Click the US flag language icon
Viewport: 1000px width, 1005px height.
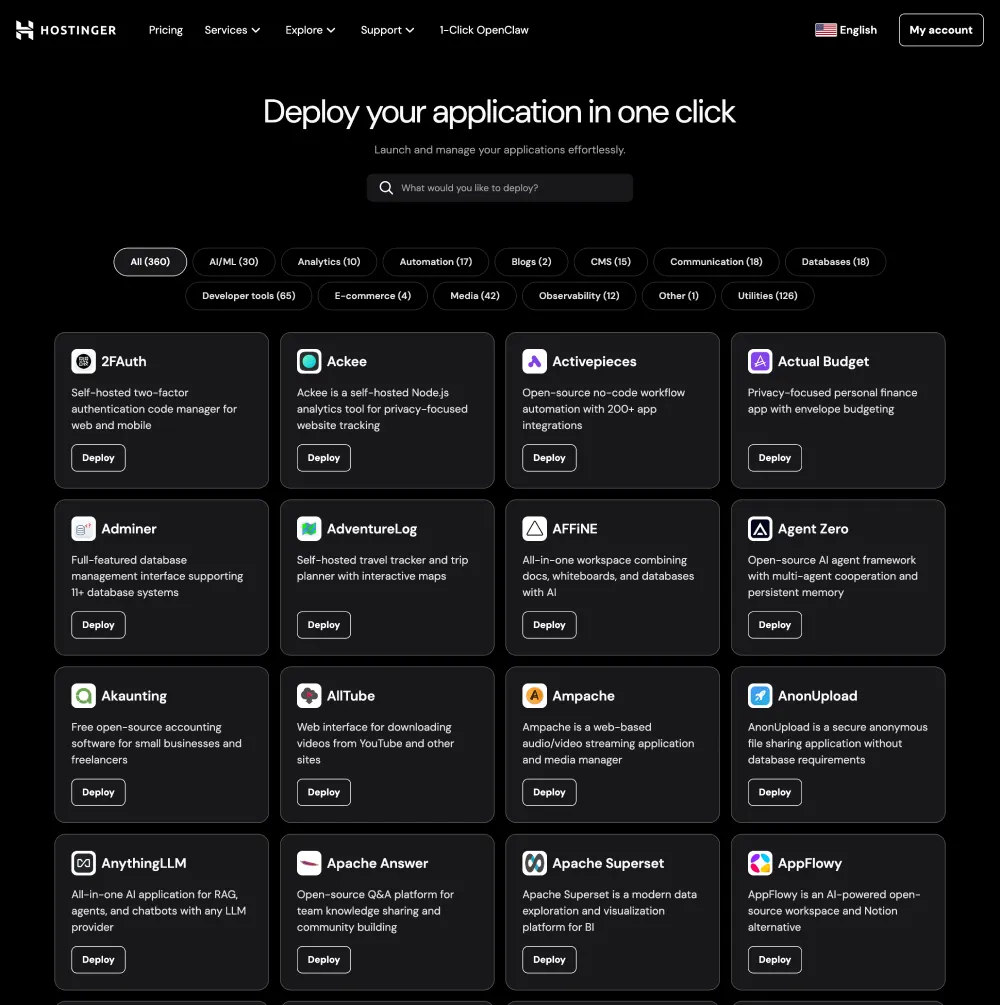click(x=826, y=30)
